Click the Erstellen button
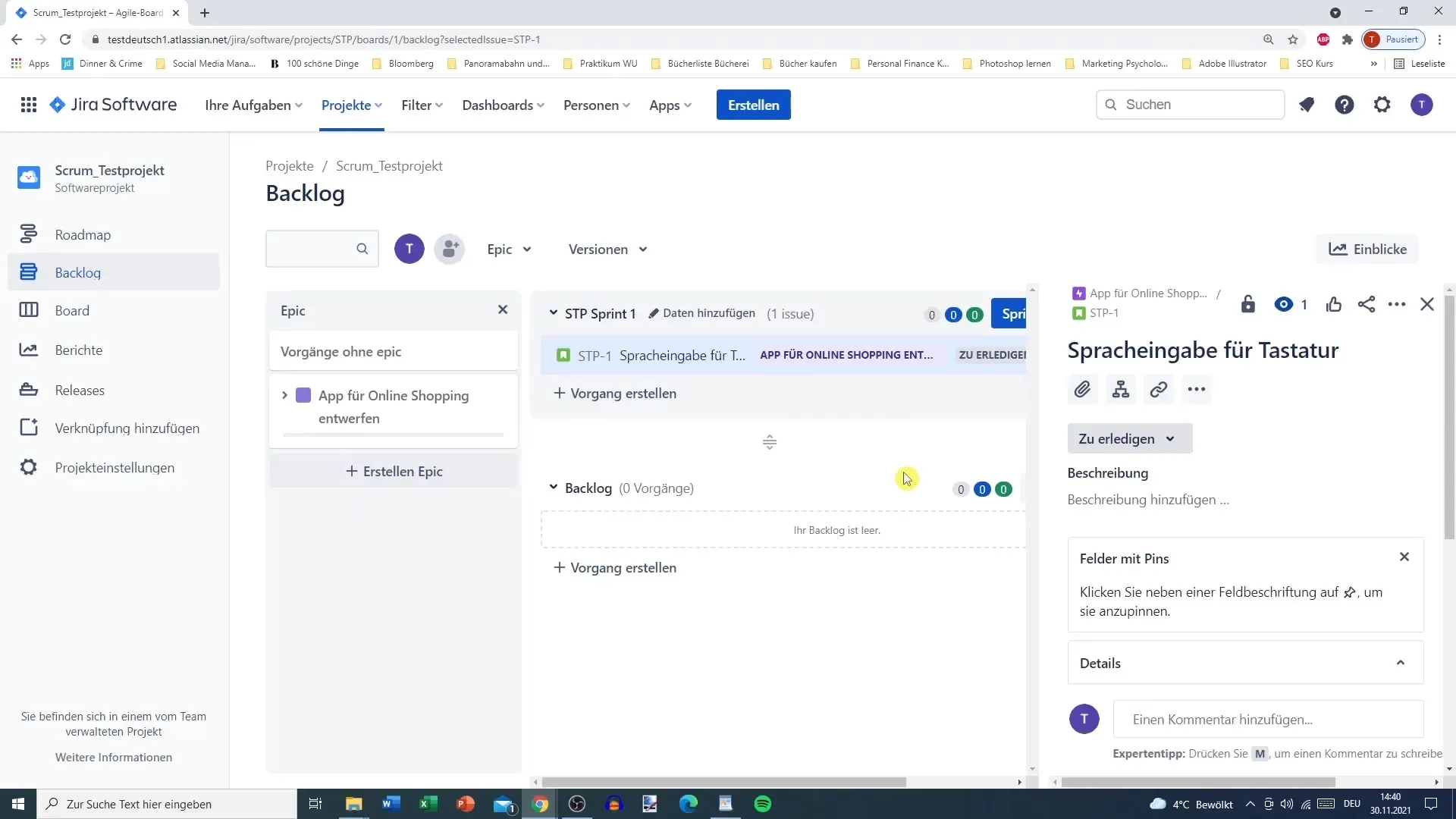The width and height of the screenshot is (1456, 819). coord(754,105)
